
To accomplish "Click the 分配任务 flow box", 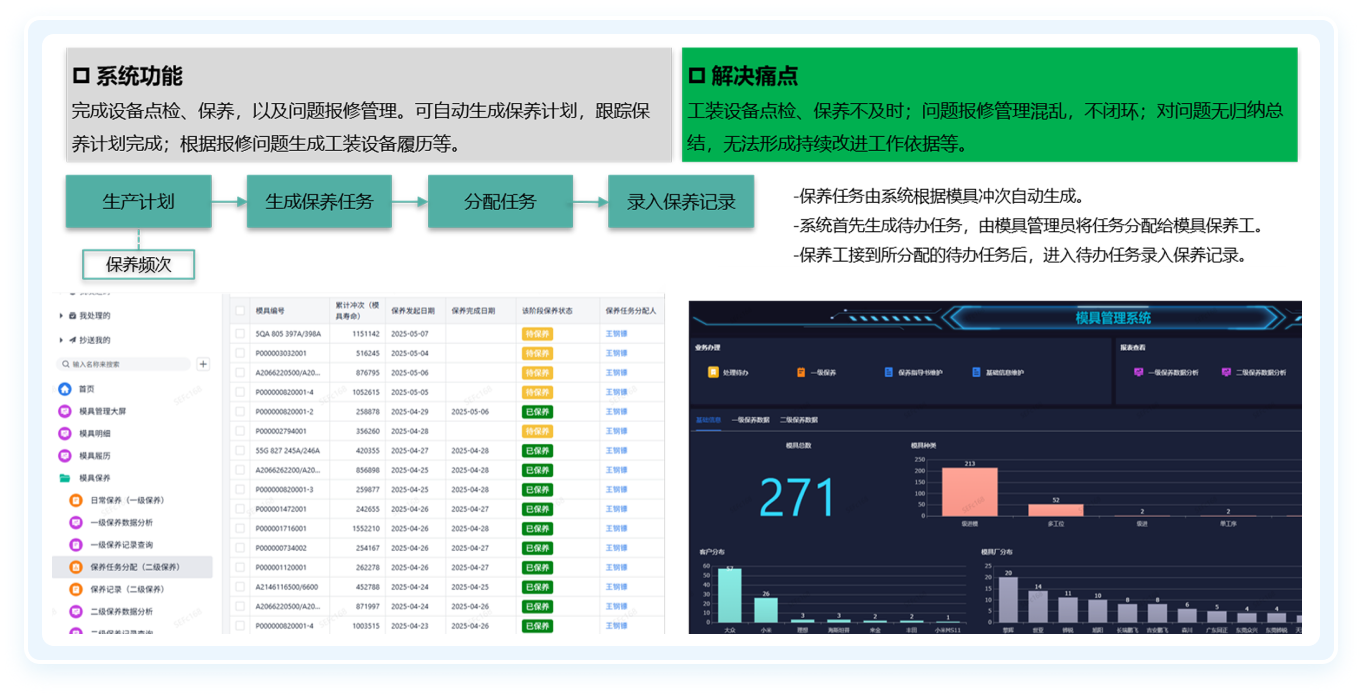I will 500,201.
